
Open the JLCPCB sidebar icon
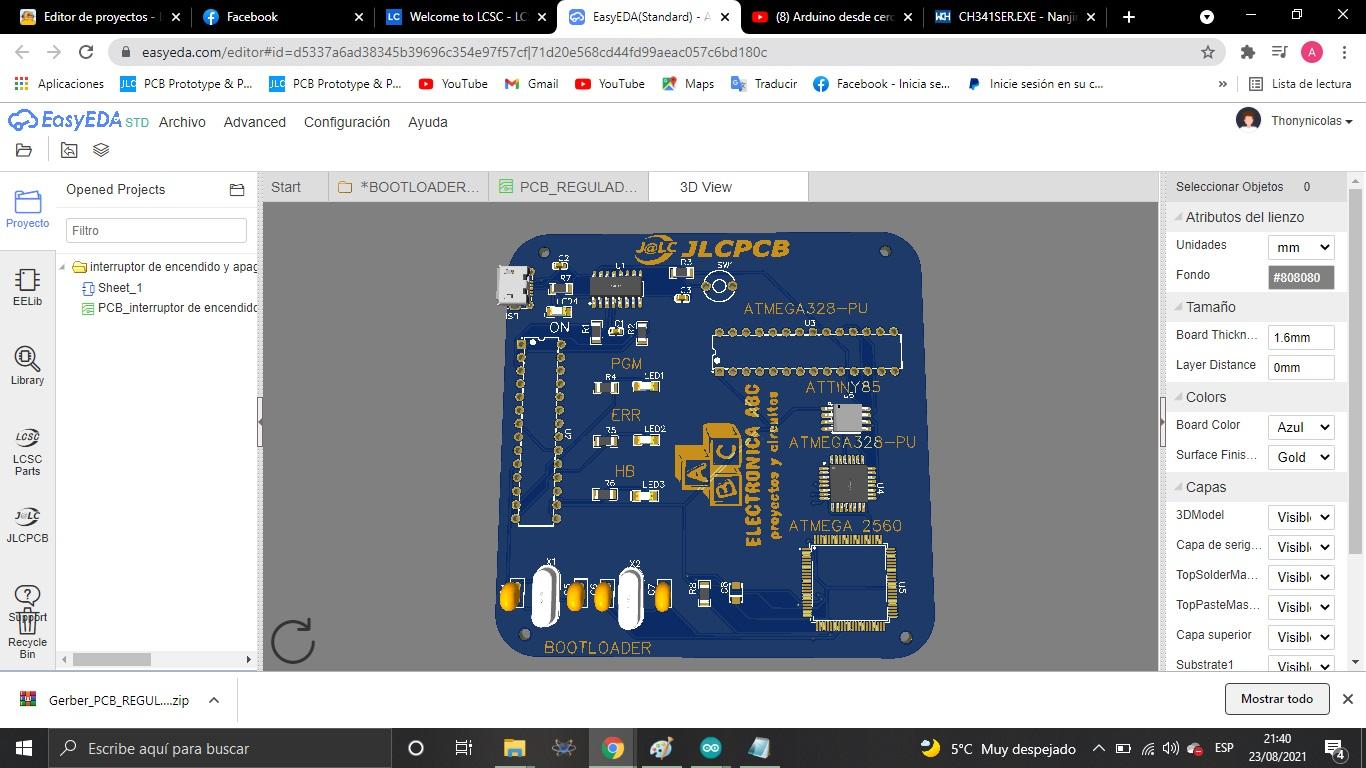[x=28, y=524]
